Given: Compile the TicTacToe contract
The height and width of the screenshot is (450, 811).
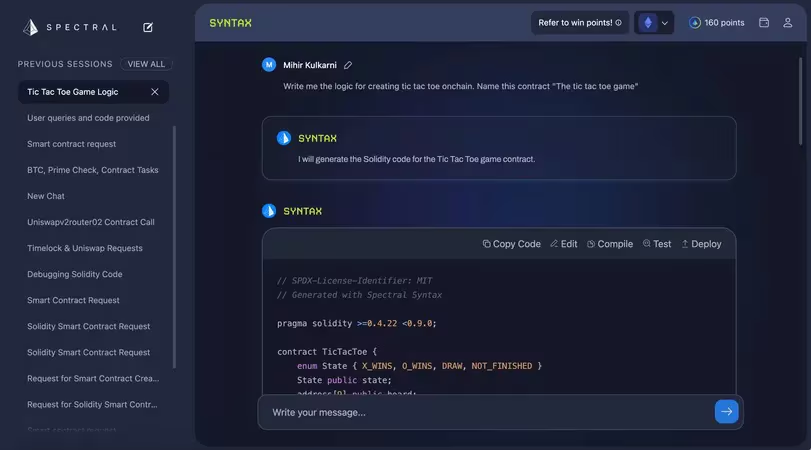Looking at the screenshot, I should (x=609, y=244).
